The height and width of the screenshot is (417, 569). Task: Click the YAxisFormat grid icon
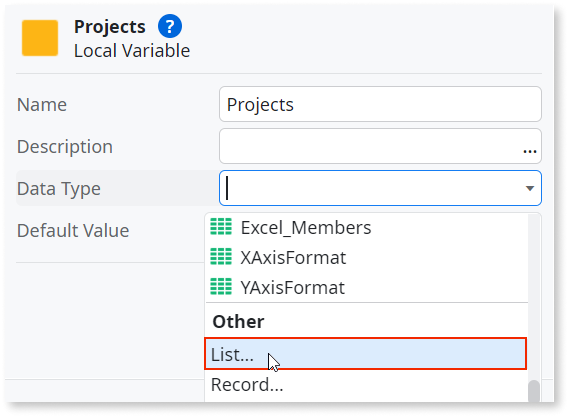click(x=221, y=287)
